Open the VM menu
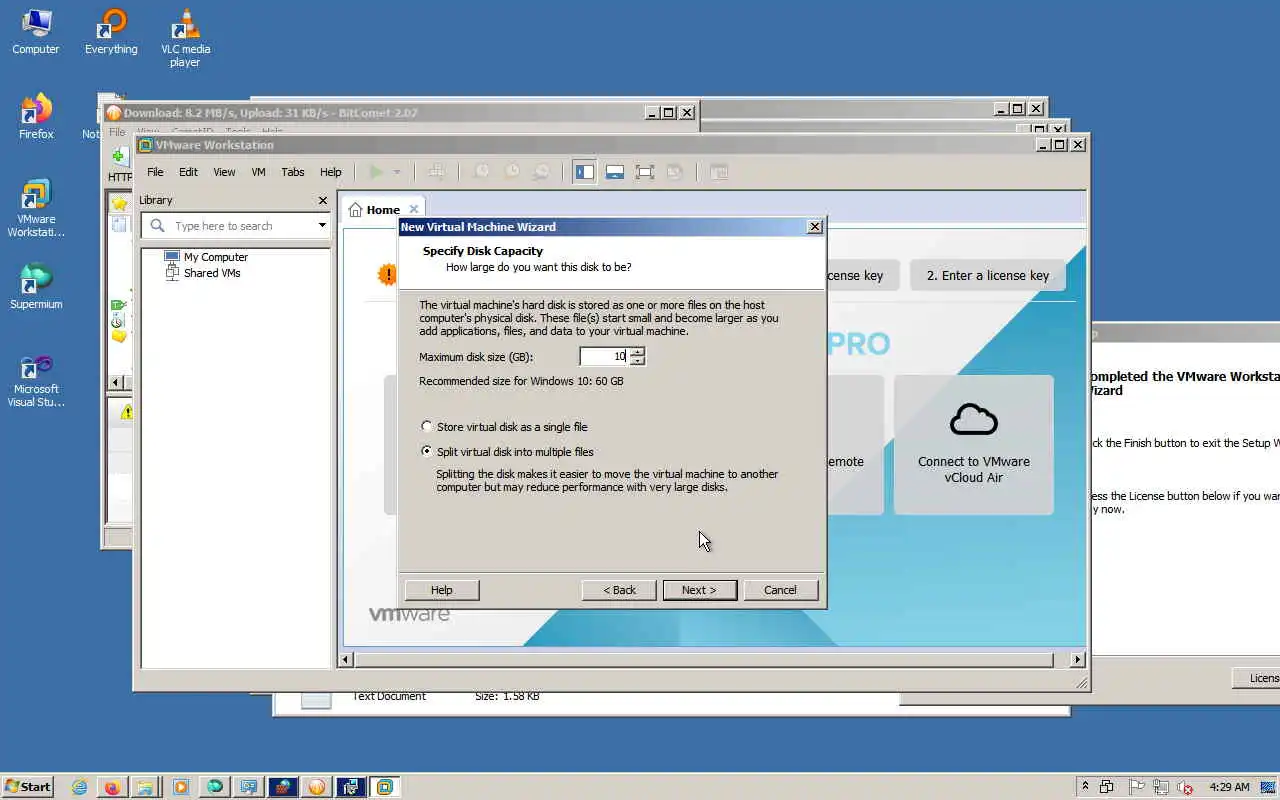 coord(258,172)
